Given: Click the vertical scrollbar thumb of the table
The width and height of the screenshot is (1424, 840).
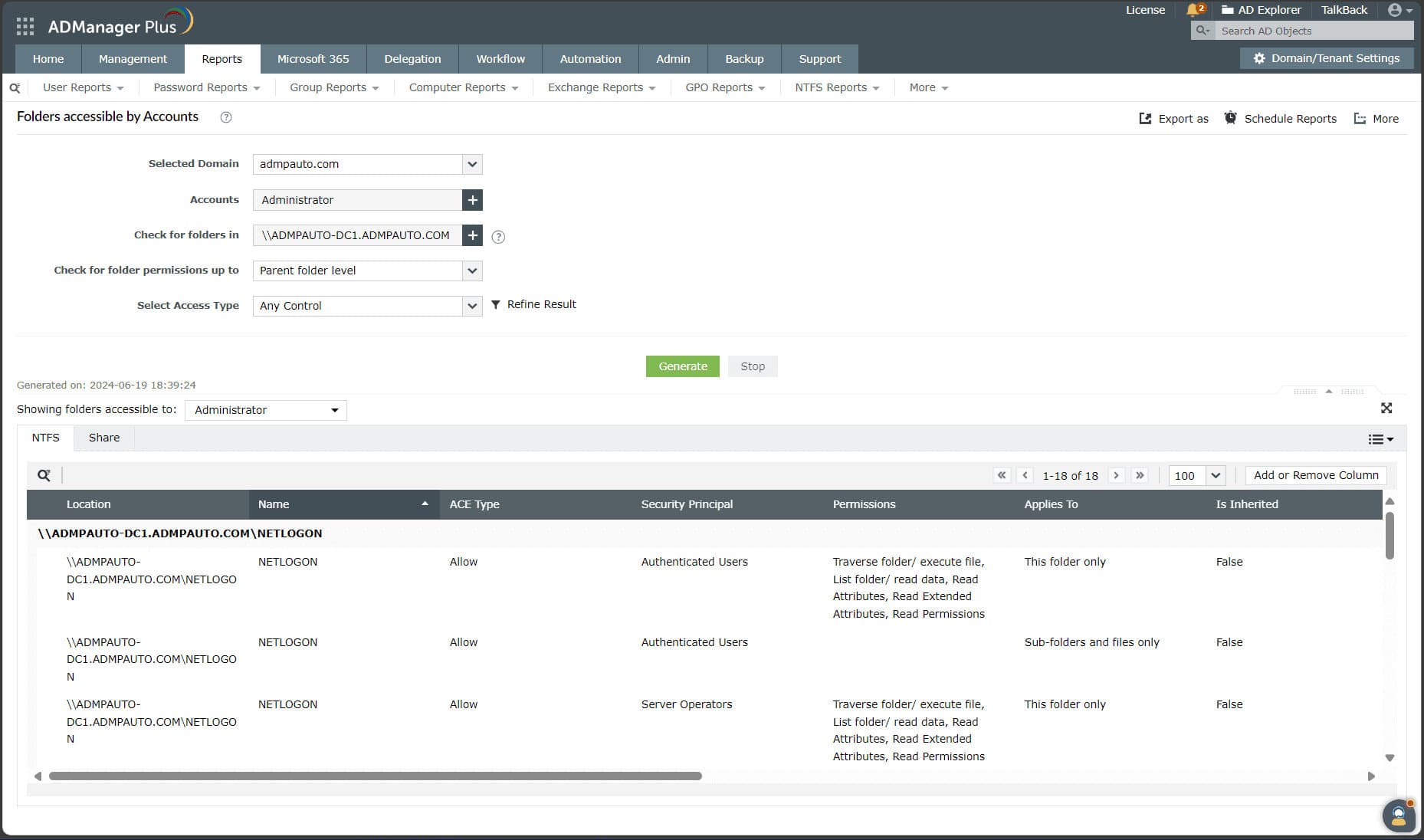Looking at the screenshot, I should tap(1390, 535).
